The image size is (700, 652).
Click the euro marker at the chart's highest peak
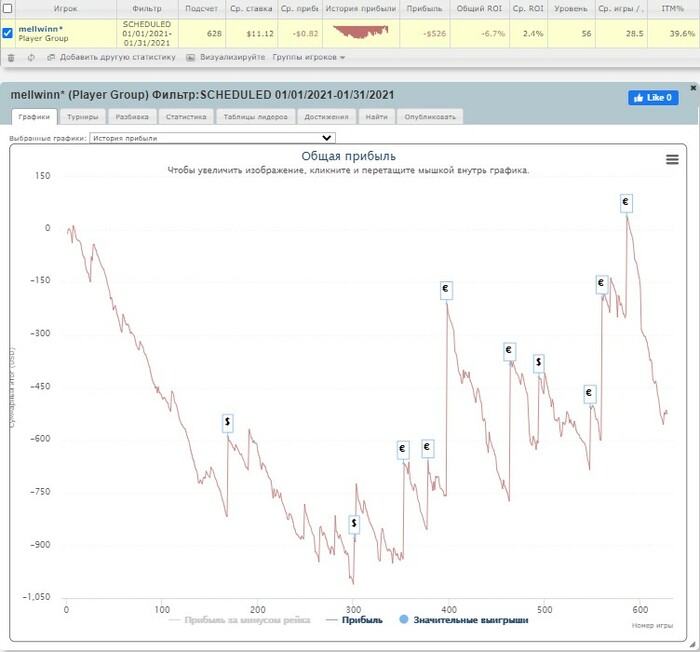click(626, 203)
